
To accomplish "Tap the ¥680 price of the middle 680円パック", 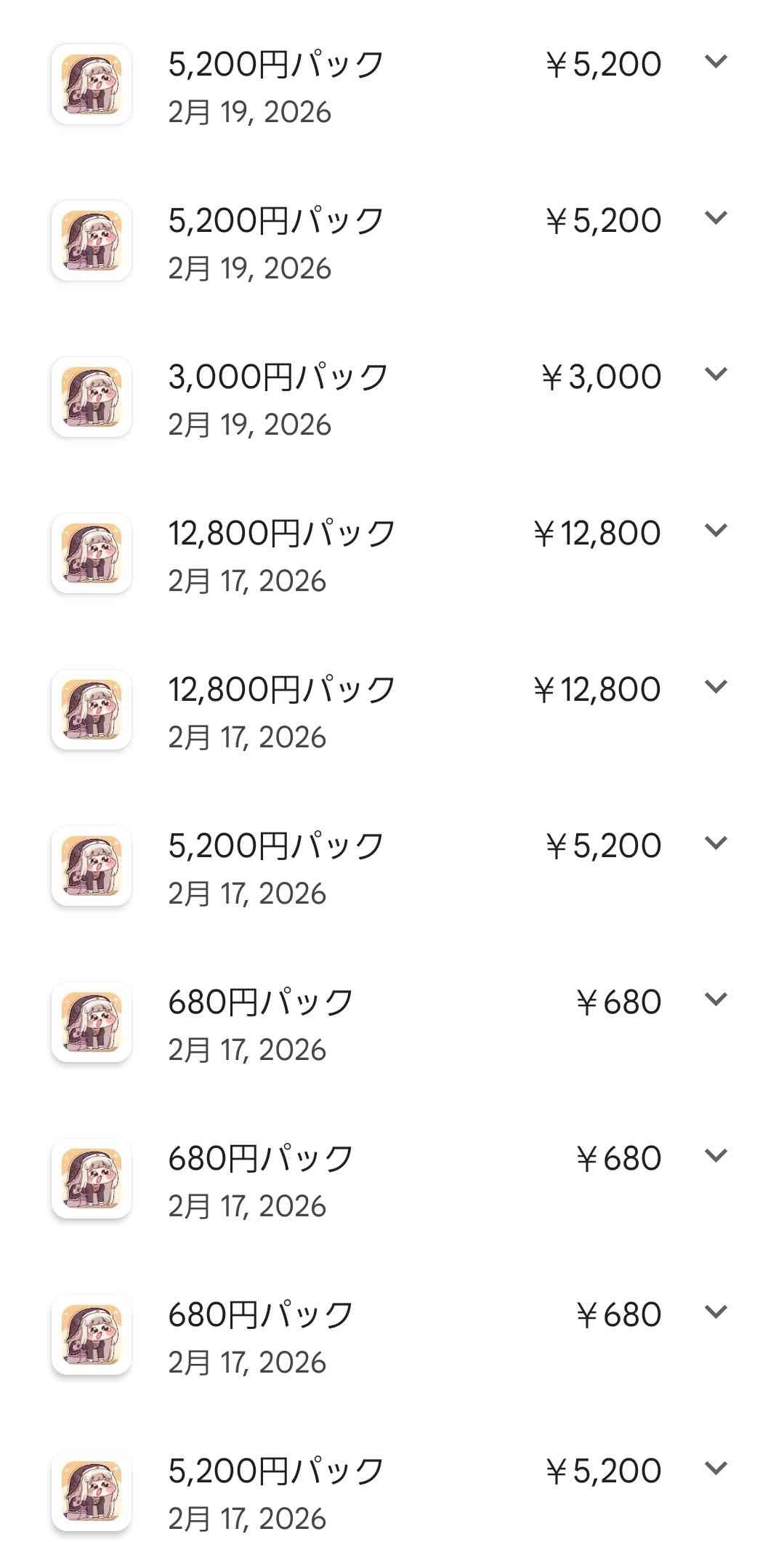I will click(618, 1158).
